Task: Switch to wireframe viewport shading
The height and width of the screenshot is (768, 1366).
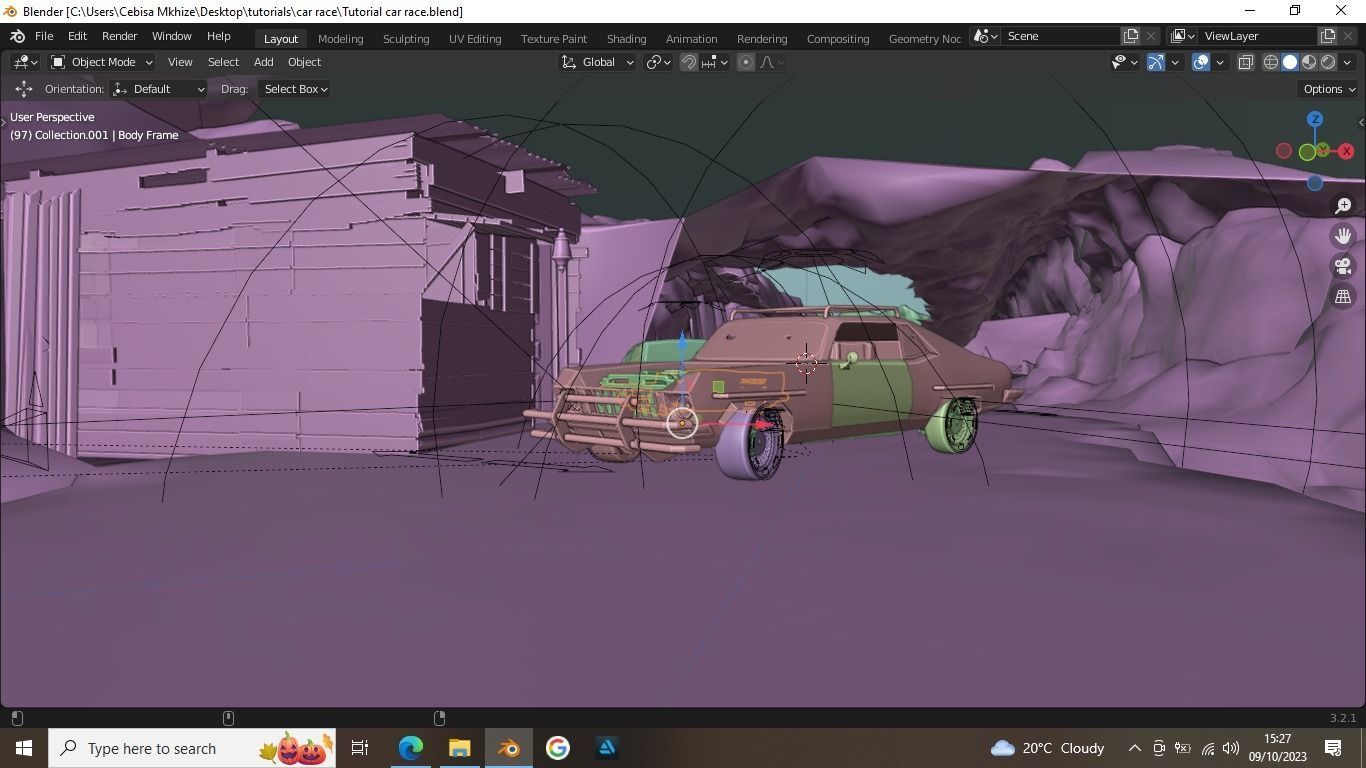Action: 1271,62
